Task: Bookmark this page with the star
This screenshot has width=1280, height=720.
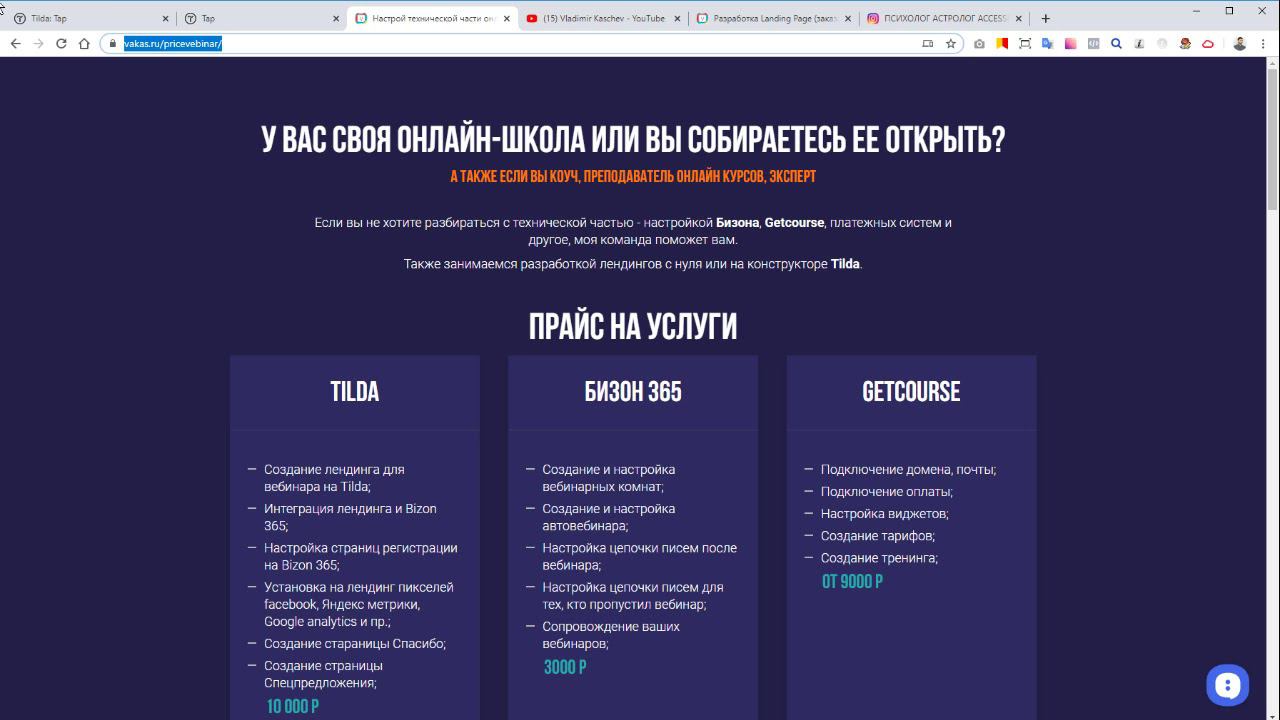Action: point(951,44)
